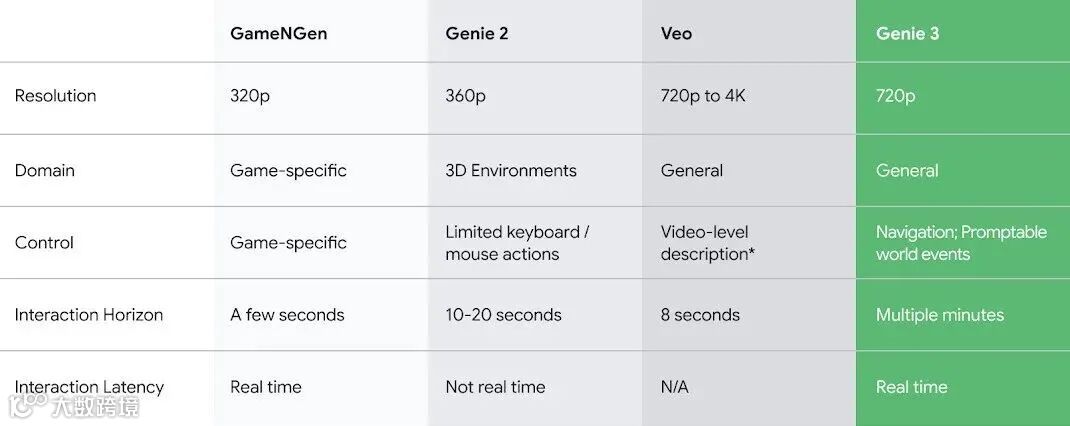Click the green Genie 3 column header
This screenshot has height=426, width=1070.
[x=907, y=33]
